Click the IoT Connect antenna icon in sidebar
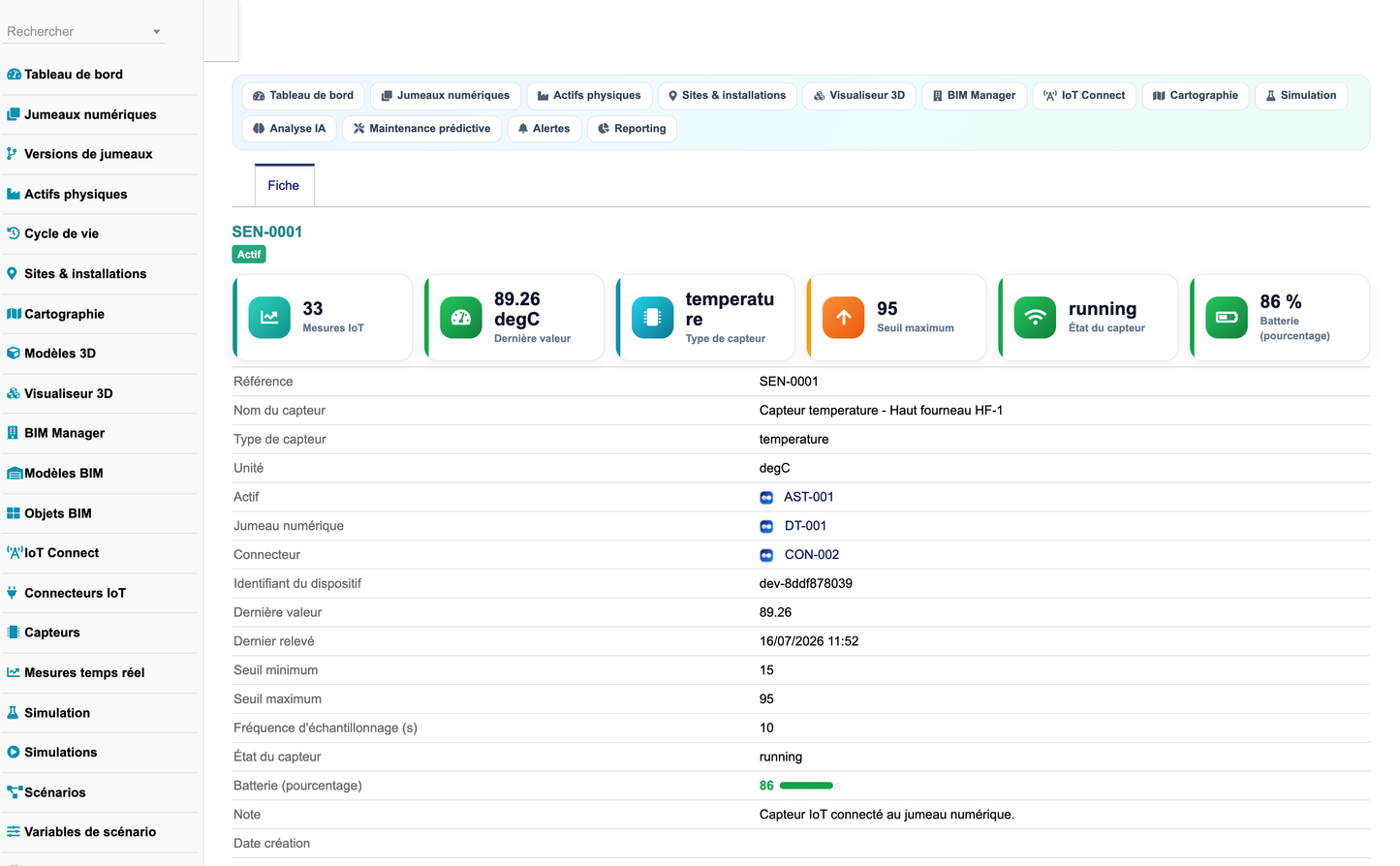 (x=15, y=553)
